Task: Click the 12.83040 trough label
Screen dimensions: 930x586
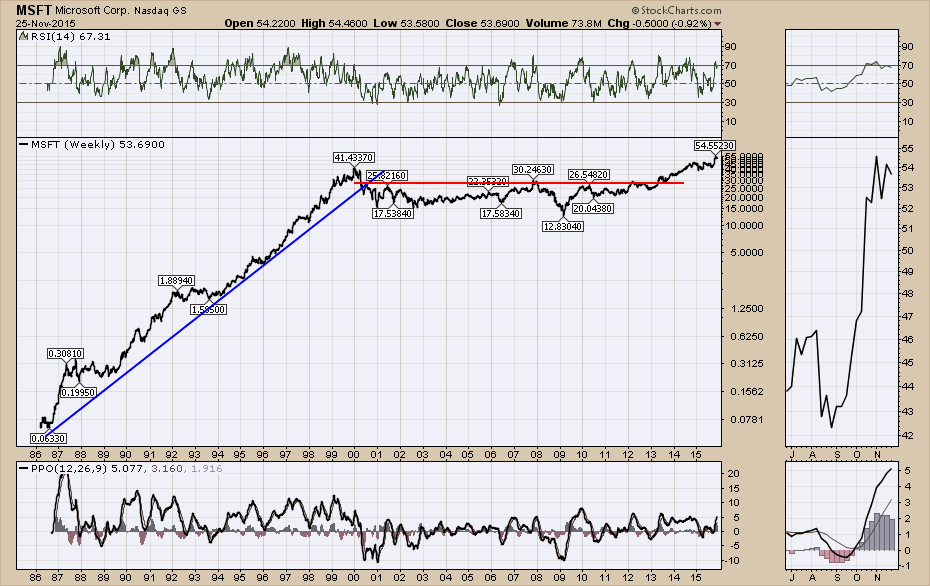Action: 563,226
